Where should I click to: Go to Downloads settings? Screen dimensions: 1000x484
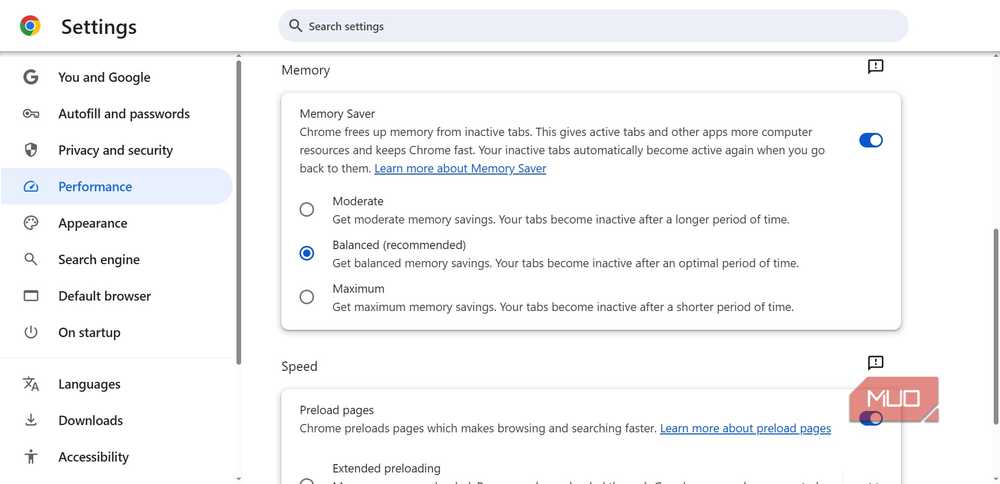point(117,420)
